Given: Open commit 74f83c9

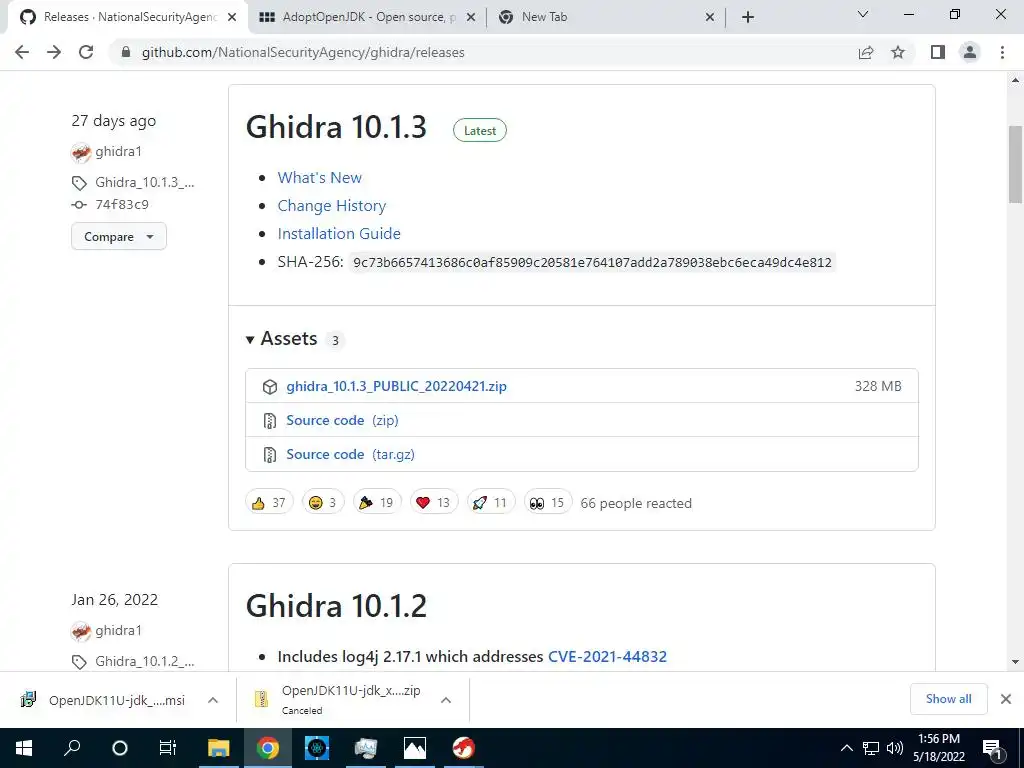Looking at the screenshot, I should [x=121, y=204].
